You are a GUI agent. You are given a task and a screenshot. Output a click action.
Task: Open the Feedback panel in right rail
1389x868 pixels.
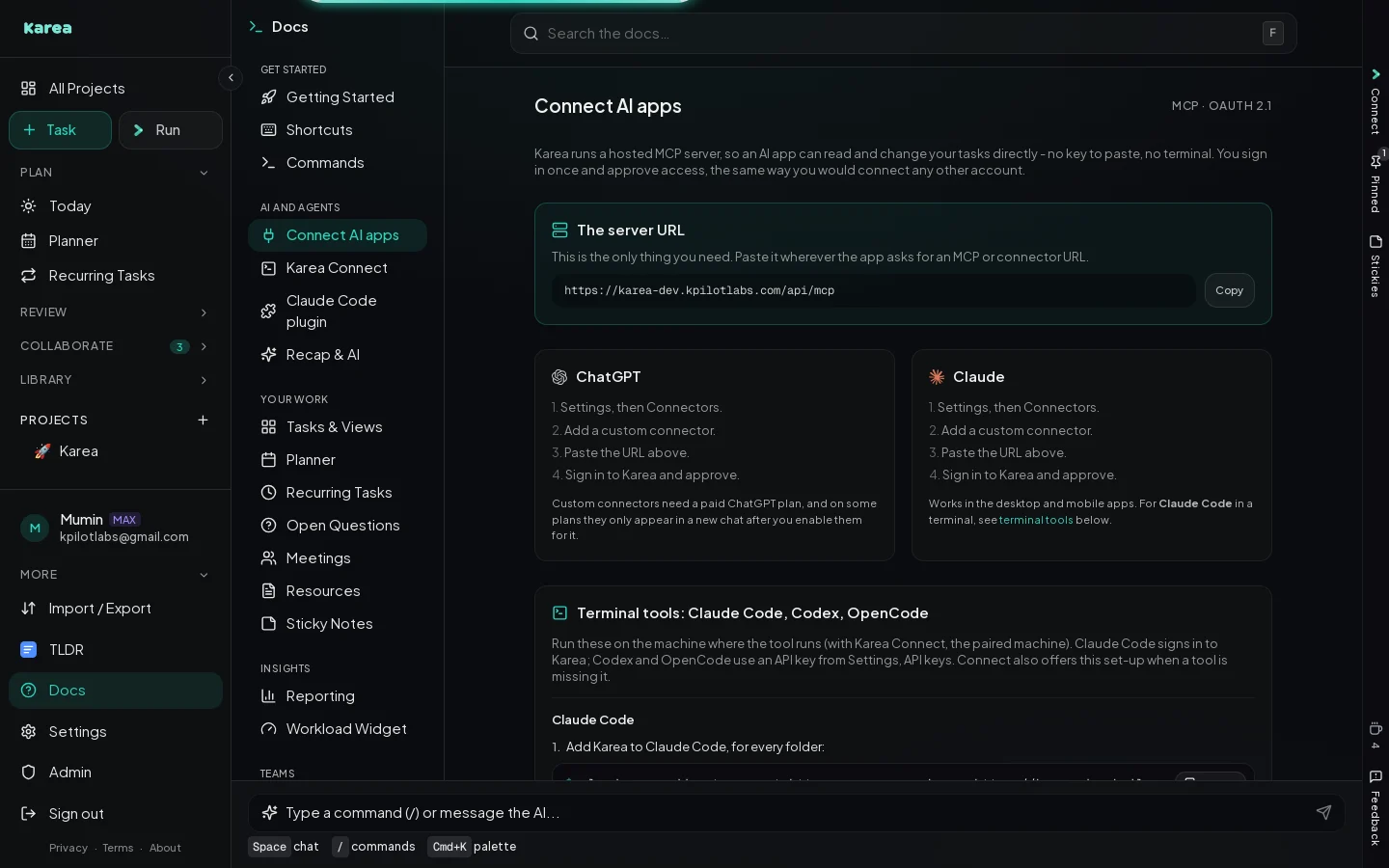click(x=1375, y=808)
